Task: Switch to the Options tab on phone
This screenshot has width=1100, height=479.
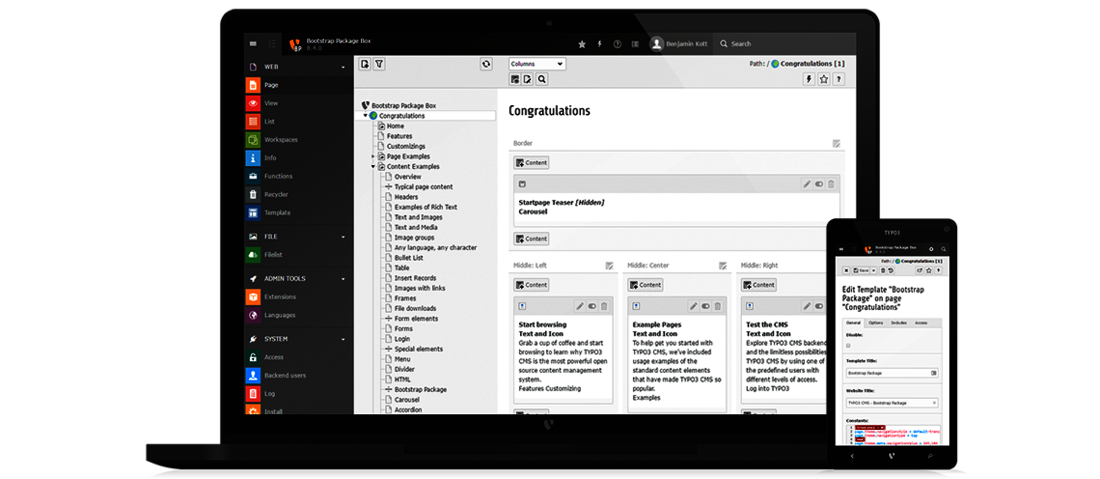Action: pos(876,323)
